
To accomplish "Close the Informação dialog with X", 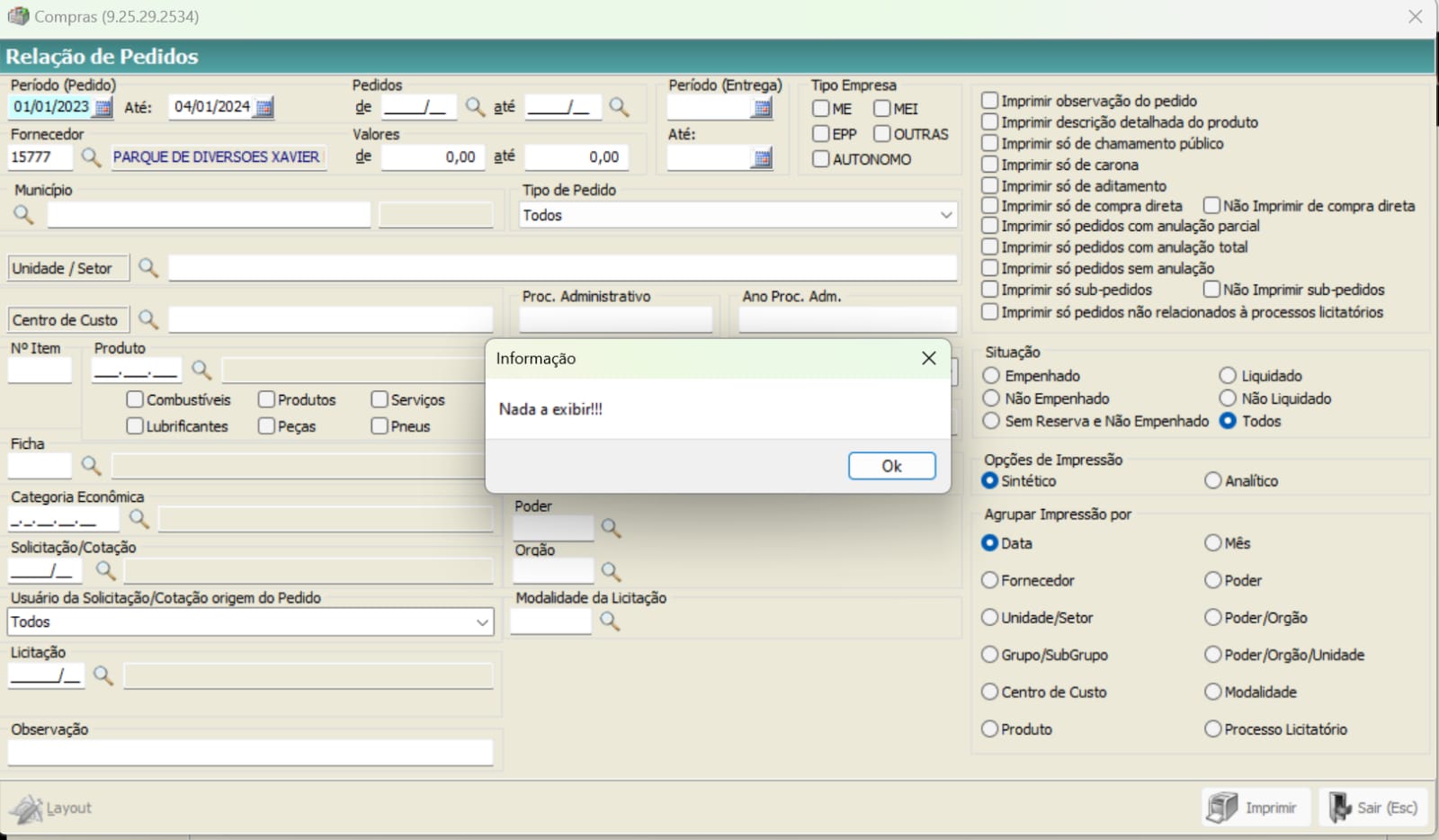I will pyautogui.click(x=929, y=358).
